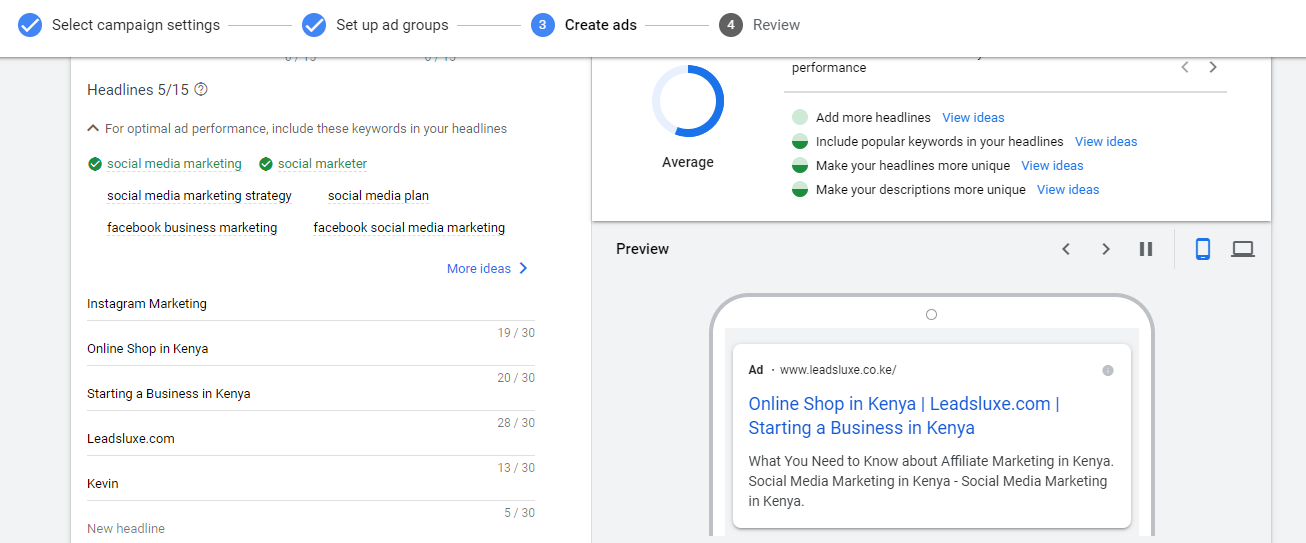Click the ad strength Average circular meter

pos(688,101)
